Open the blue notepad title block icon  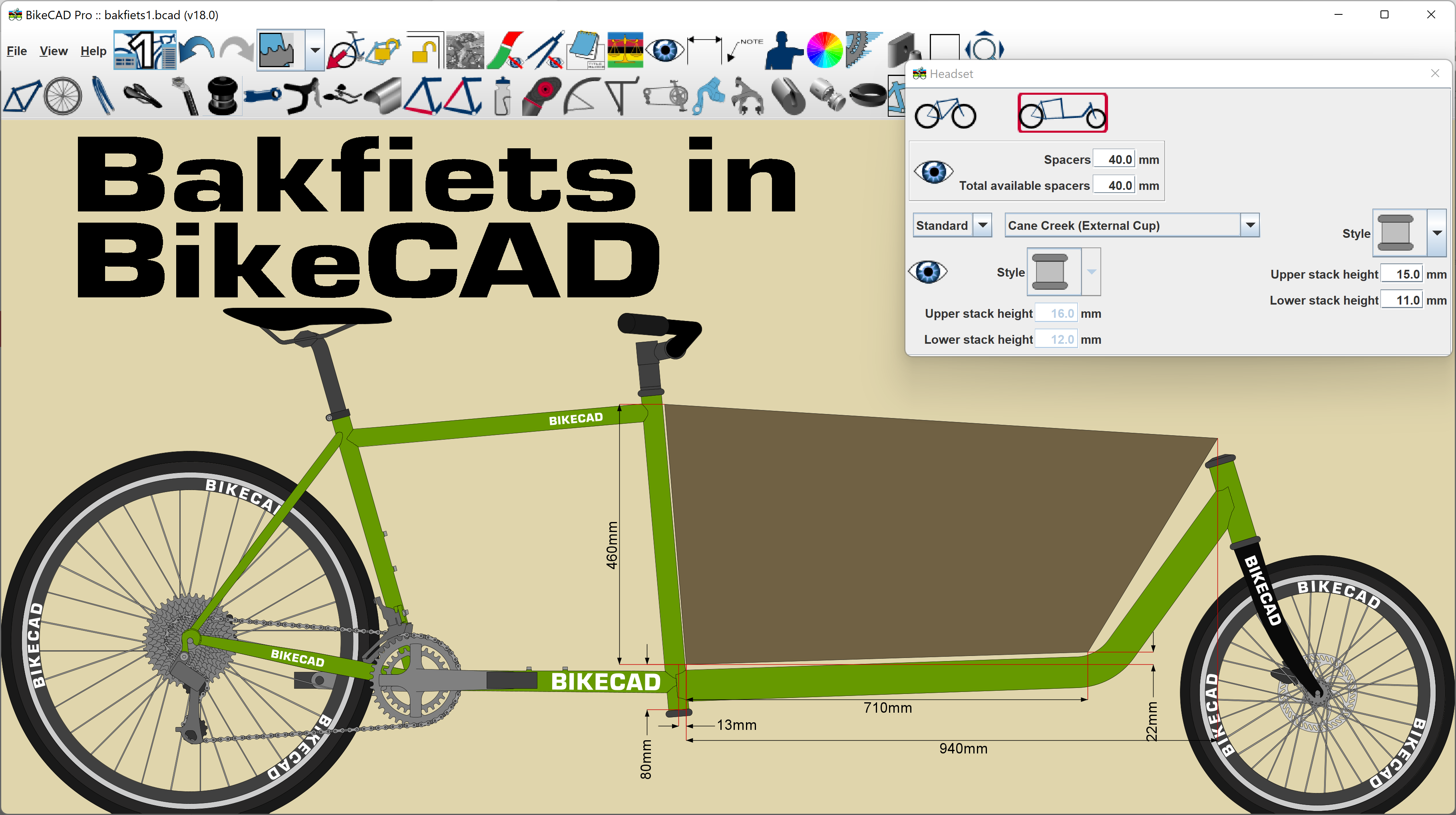tap(585, 50)
